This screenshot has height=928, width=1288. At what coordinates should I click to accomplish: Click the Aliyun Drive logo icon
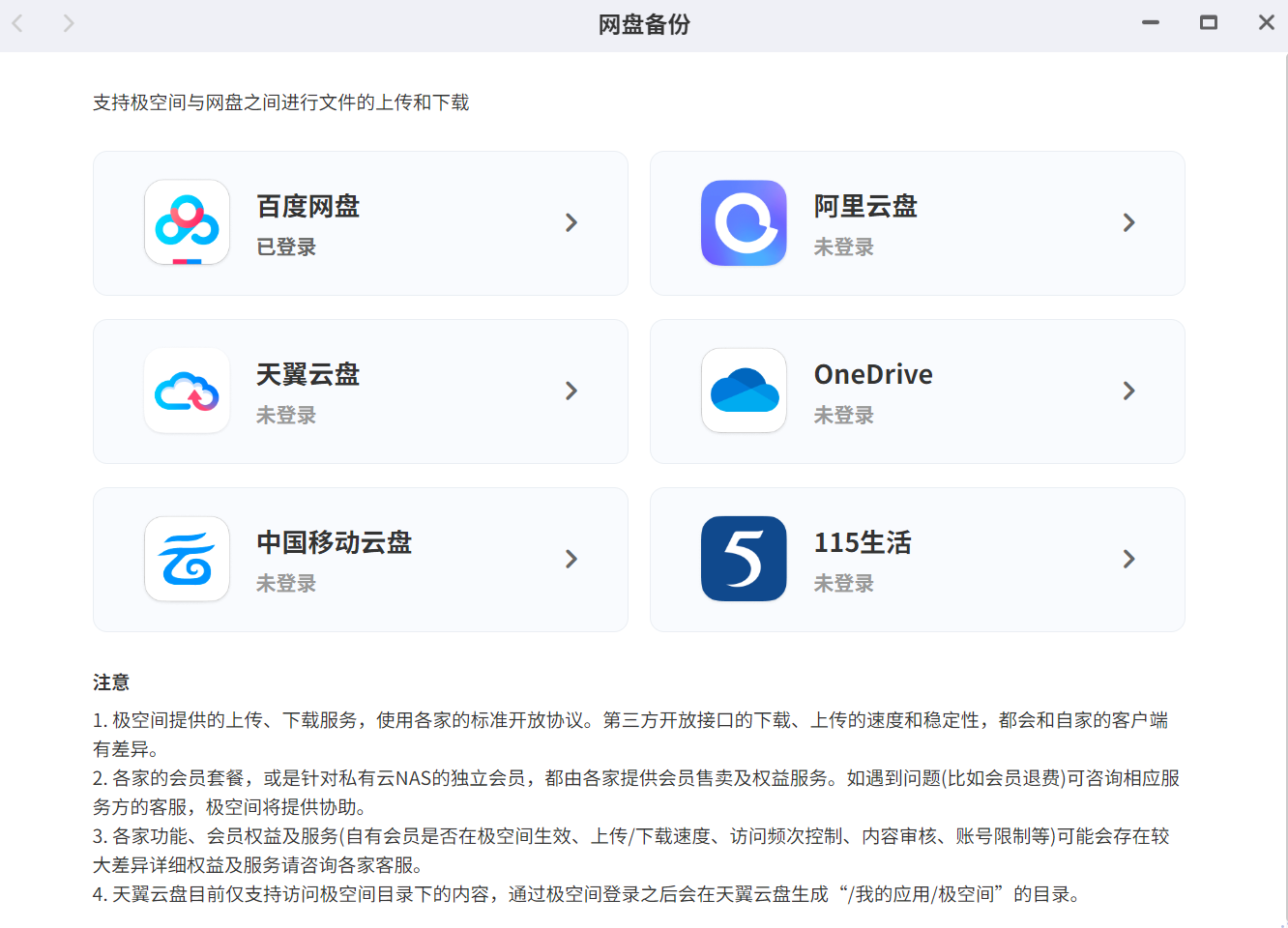pos(744,222)
